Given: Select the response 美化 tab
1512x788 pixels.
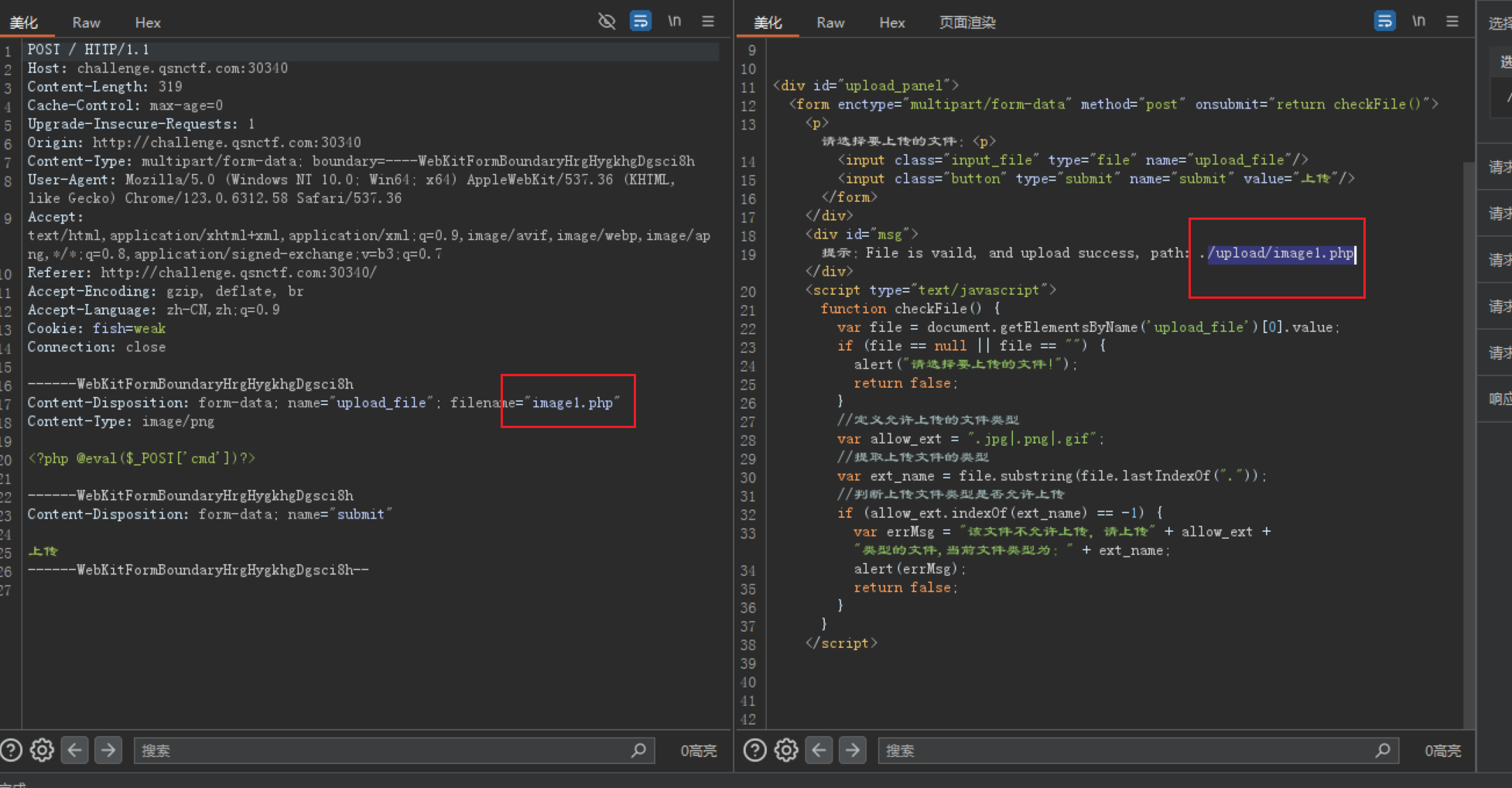Looking at the screenshot, I should point(768,22).
